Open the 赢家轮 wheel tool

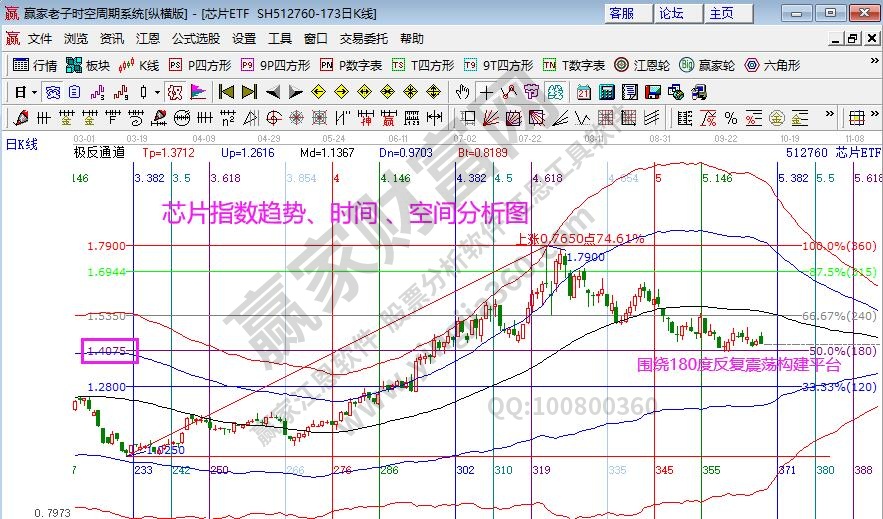coord(701,65)
